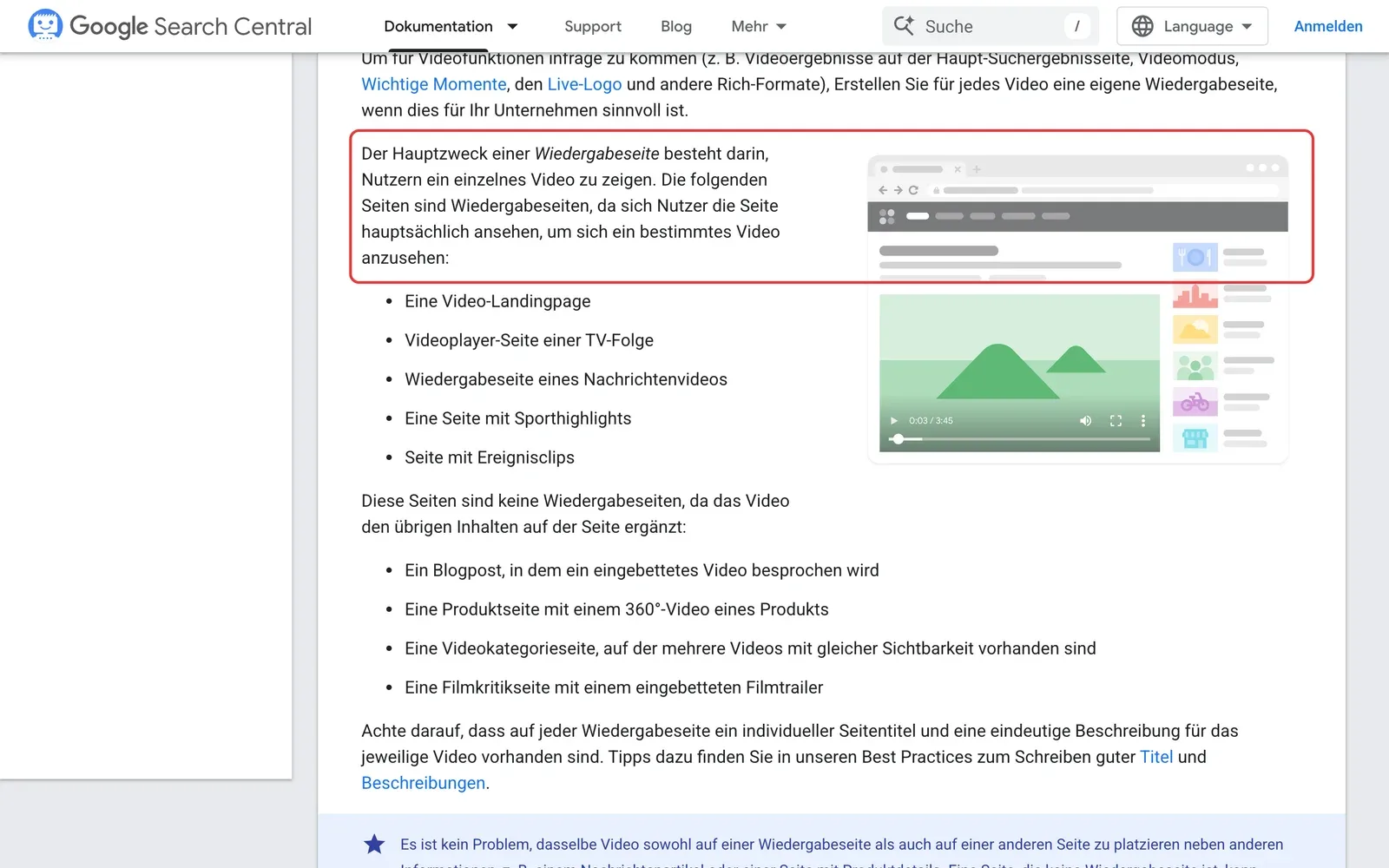This screenshot has height=868, width=1389.
Task: Click 'Ein Blogpost, in dem ein eingebettetes Video' text
Action: pyautogui.click(x=576, y=570)
